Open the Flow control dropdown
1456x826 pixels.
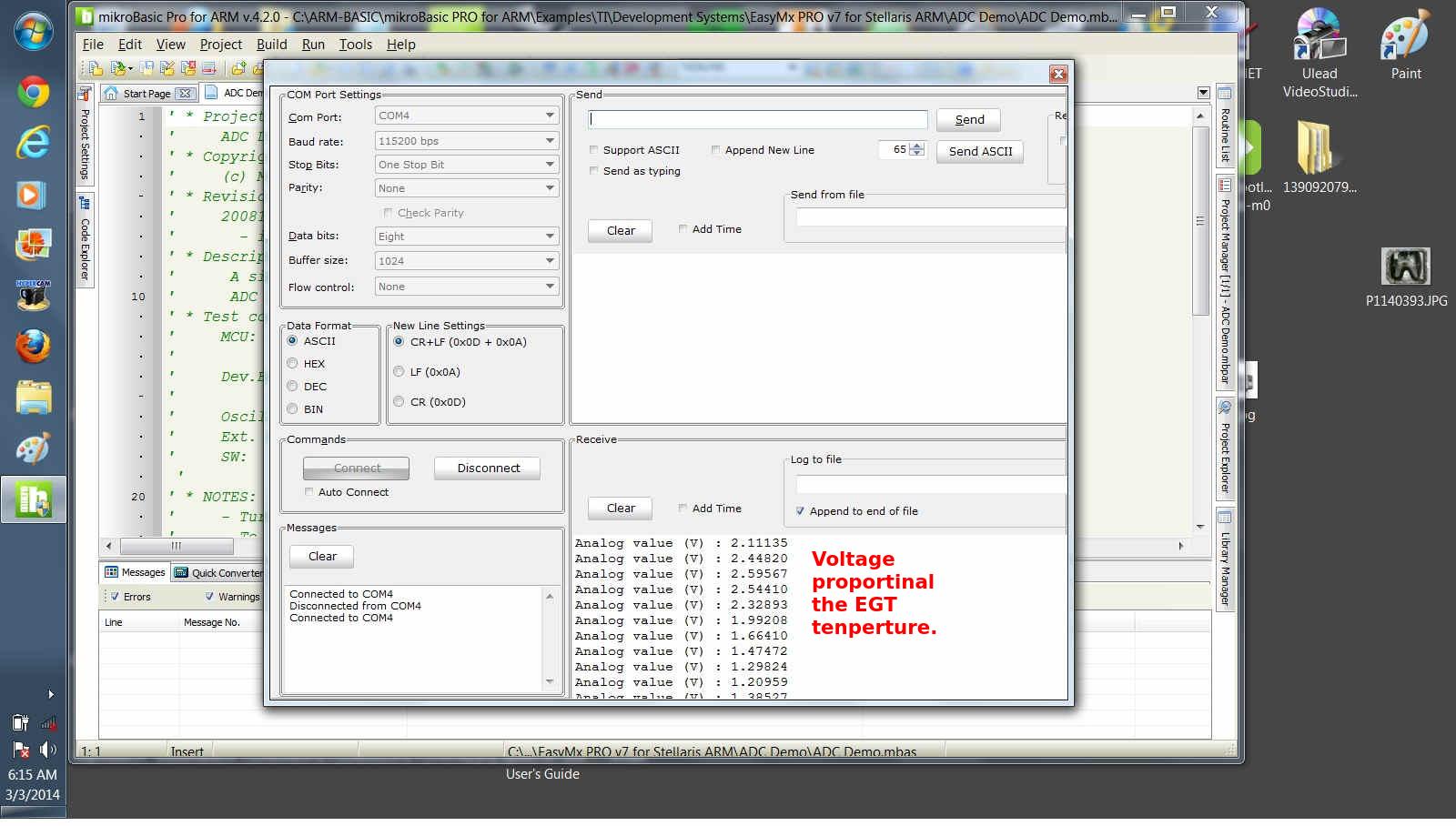tap(467, 287)
